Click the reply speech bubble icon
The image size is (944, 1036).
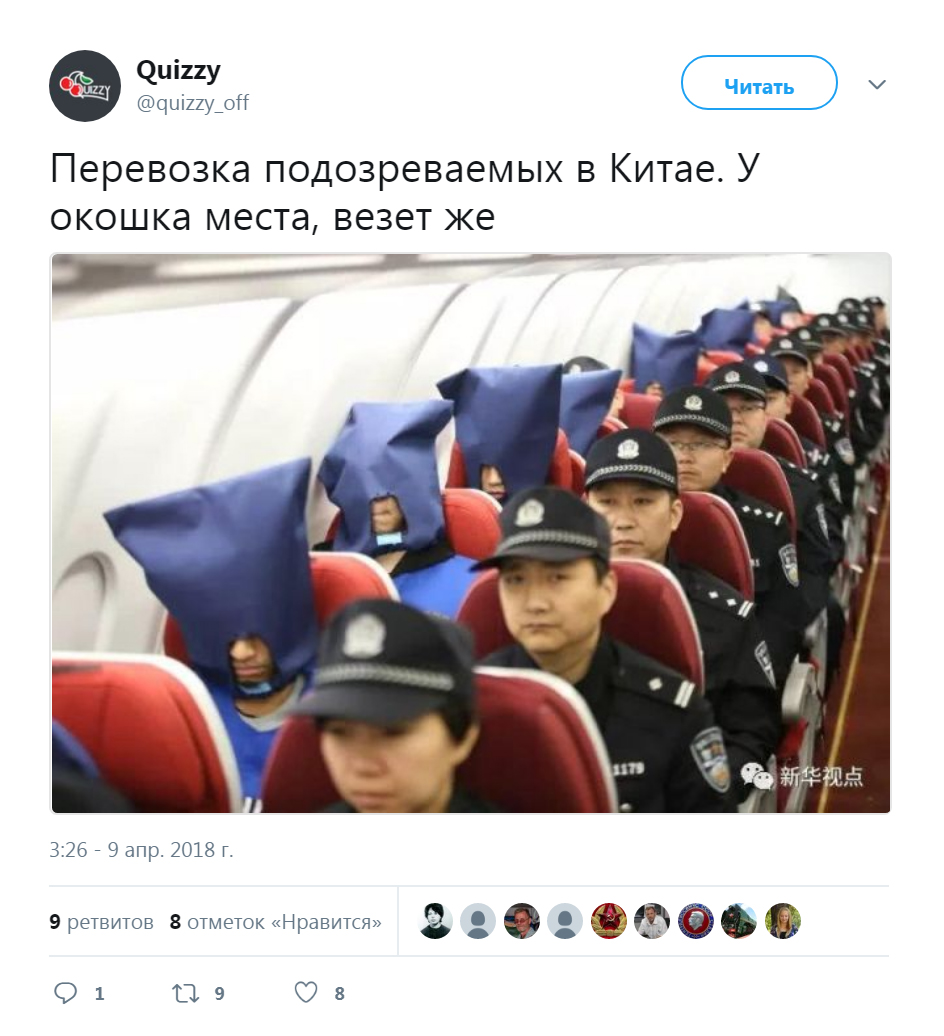(65, 993)
